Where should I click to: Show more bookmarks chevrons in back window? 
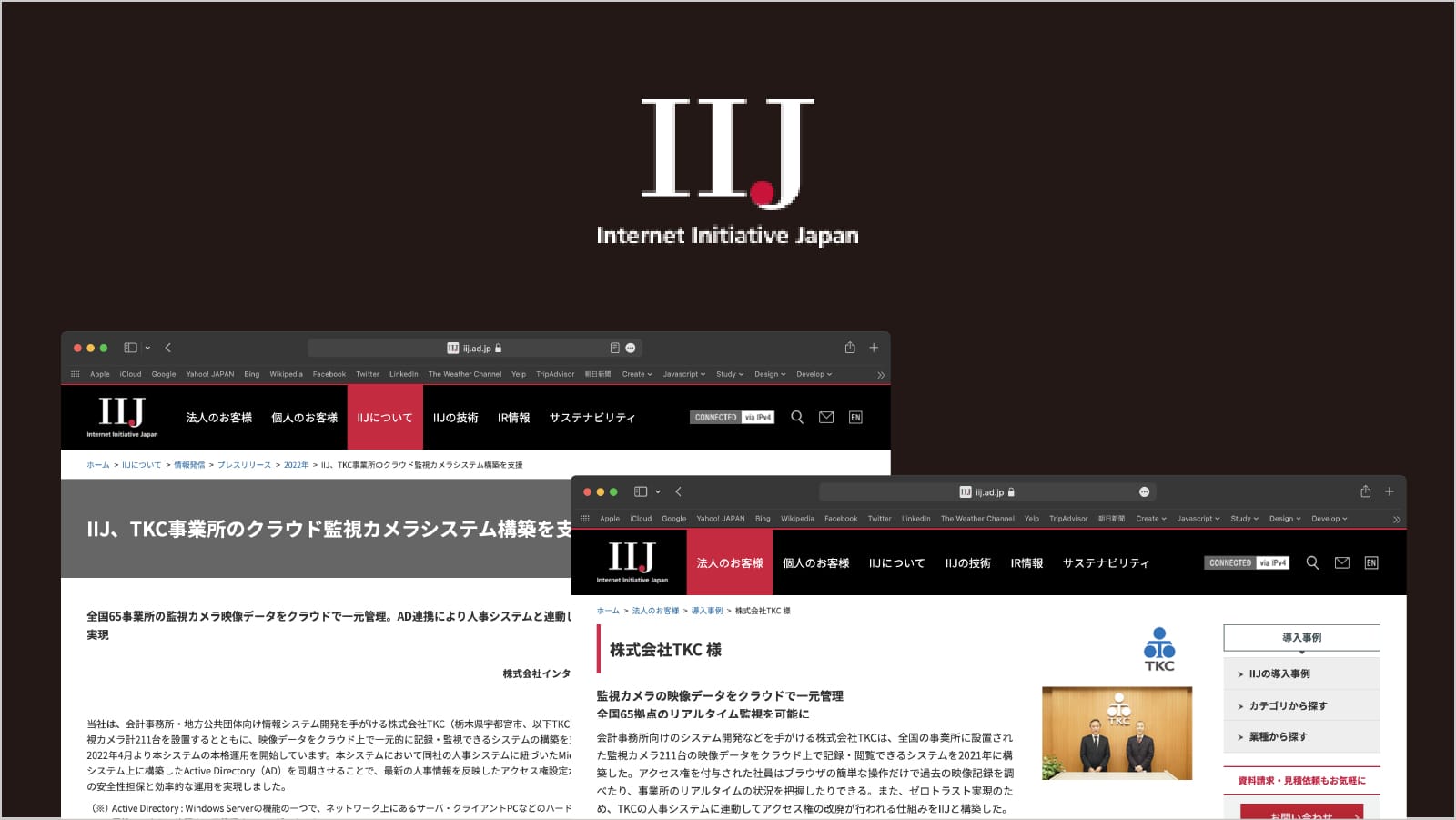(881, 375)
